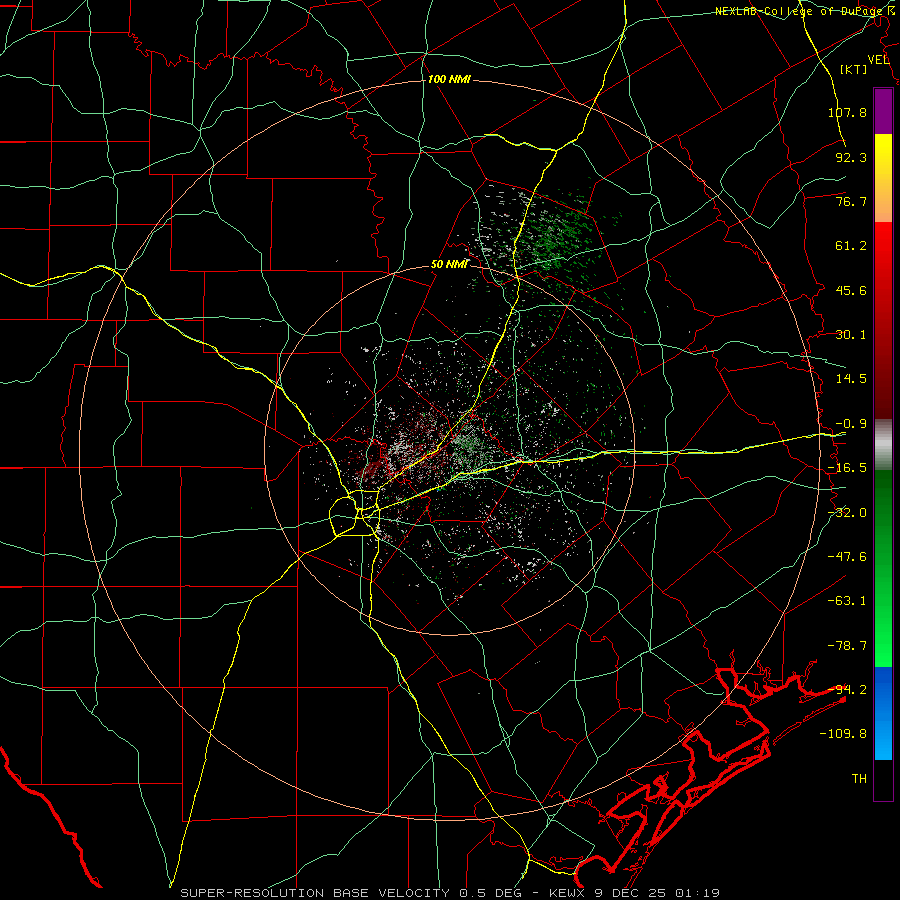Click the -94.2 velocity scale value
Viewport: 900px width, 900px height.
pyautogui.click(x=847, y=690)
